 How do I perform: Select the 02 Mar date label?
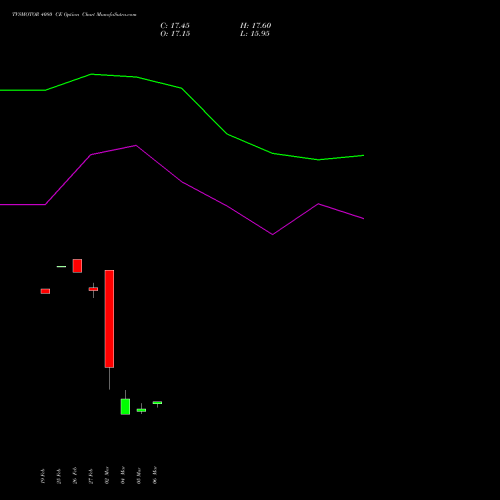[x=107, y=475]
